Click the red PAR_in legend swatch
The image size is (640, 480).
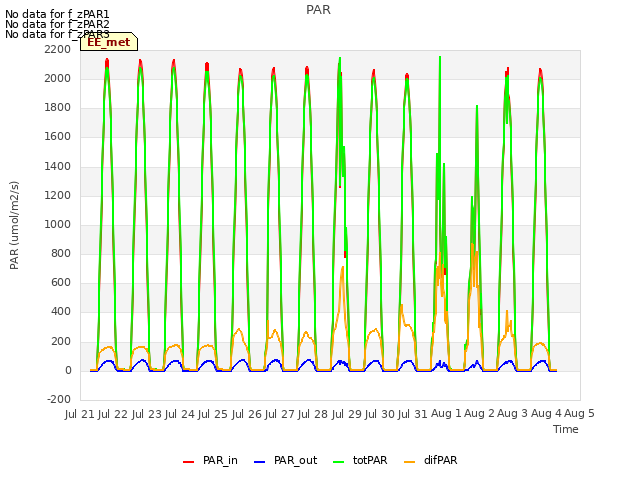coord(189,462)
